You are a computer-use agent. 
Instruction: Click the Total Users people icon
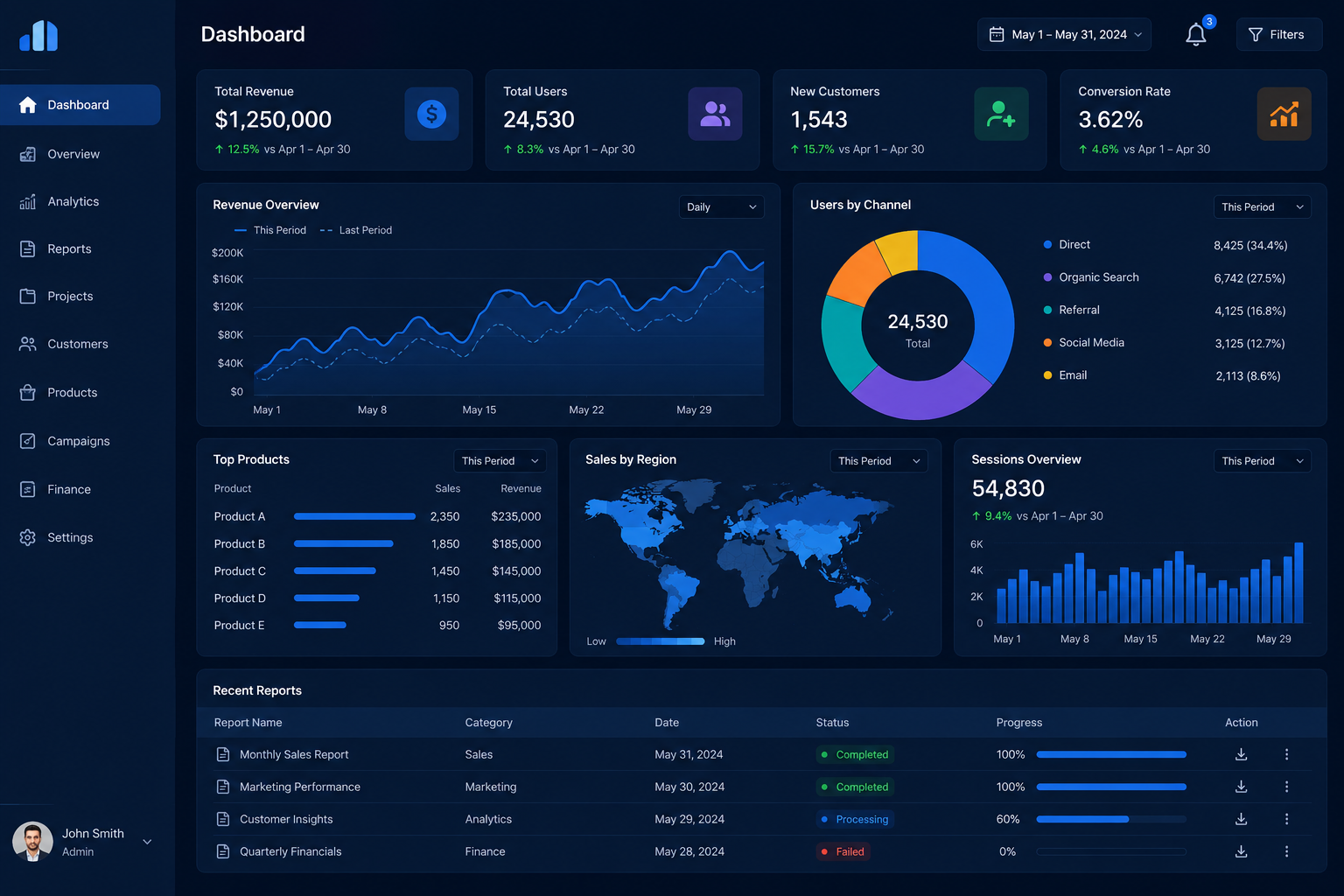[715, 114]
